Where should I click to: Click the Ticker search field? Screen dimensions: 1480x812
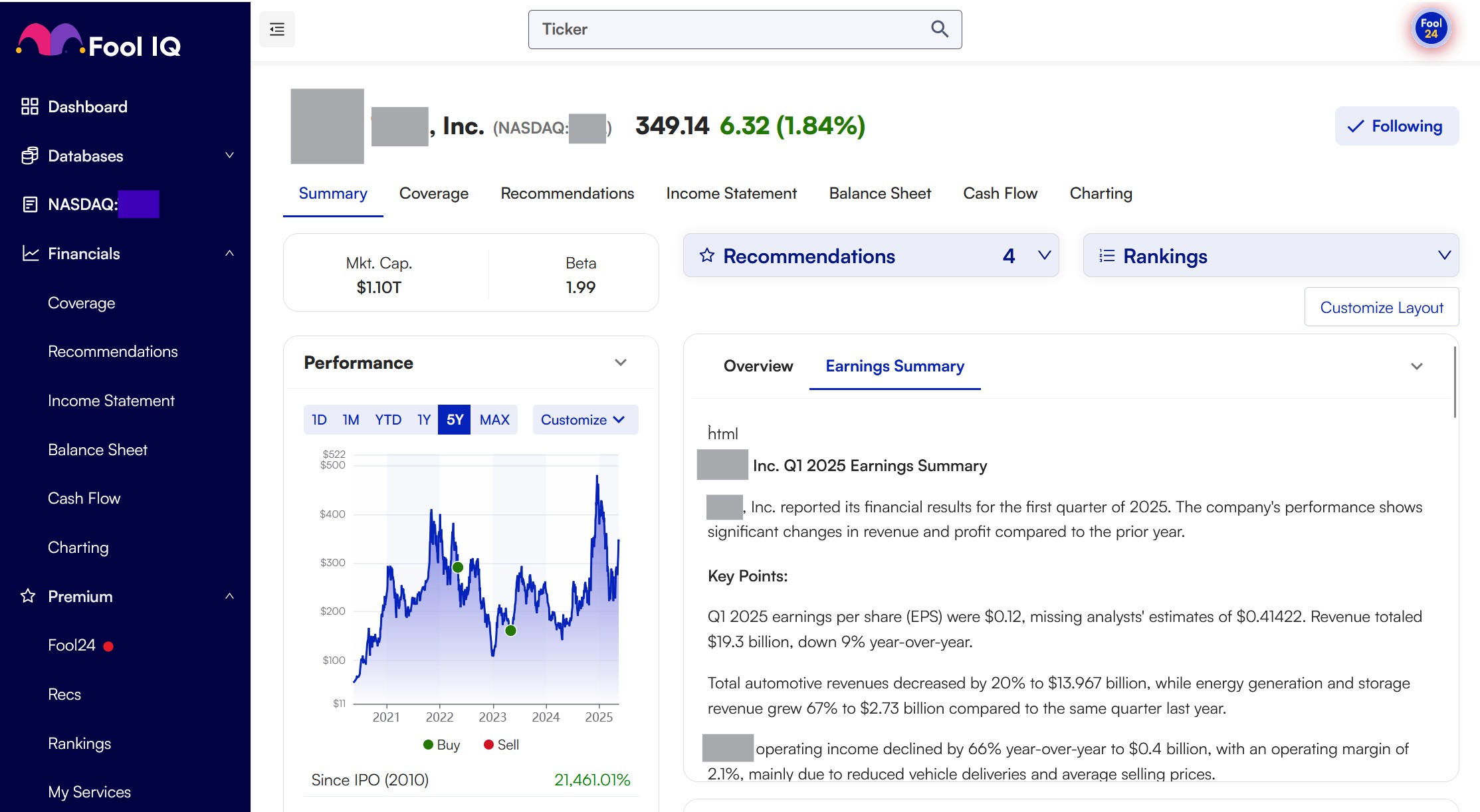[731, 29]
